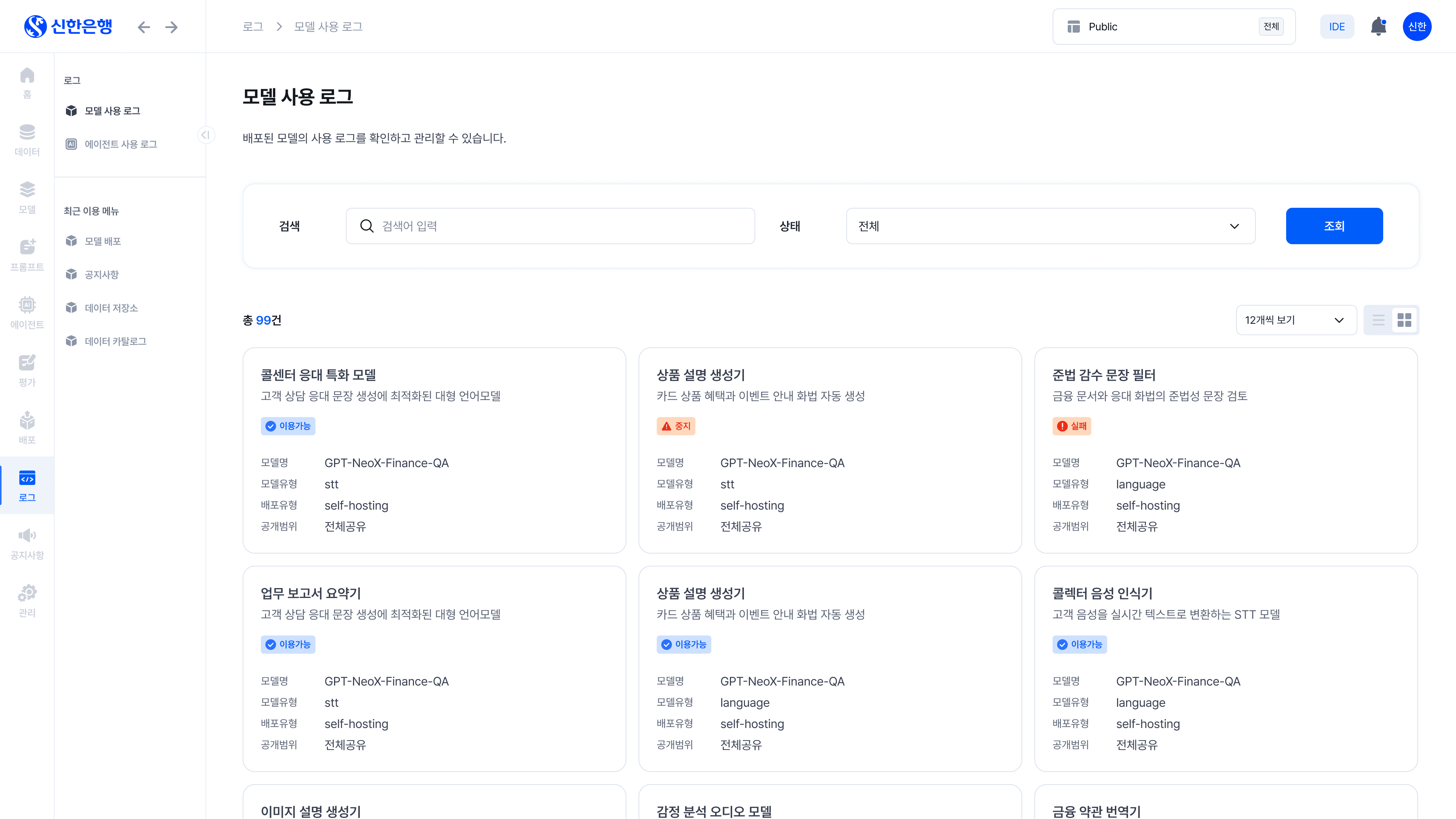Select 에이전트 사용 로그 menu item
Screen dimensions: 1456x819
pyautogui.click(x=121, y=144)
